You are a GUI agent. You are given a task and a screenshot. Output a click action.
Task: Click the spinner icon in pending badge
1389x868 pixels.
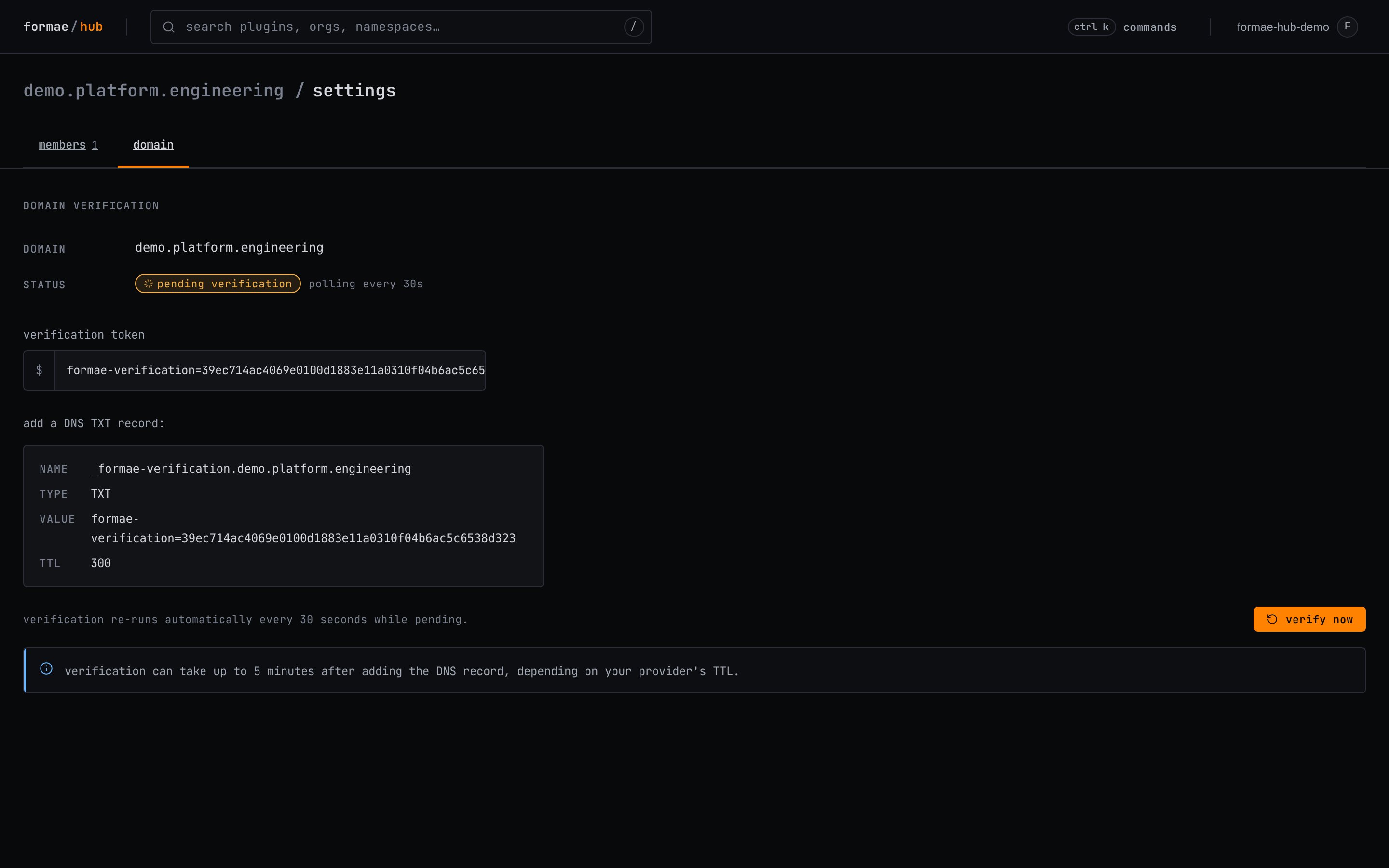tap(148, 284)
